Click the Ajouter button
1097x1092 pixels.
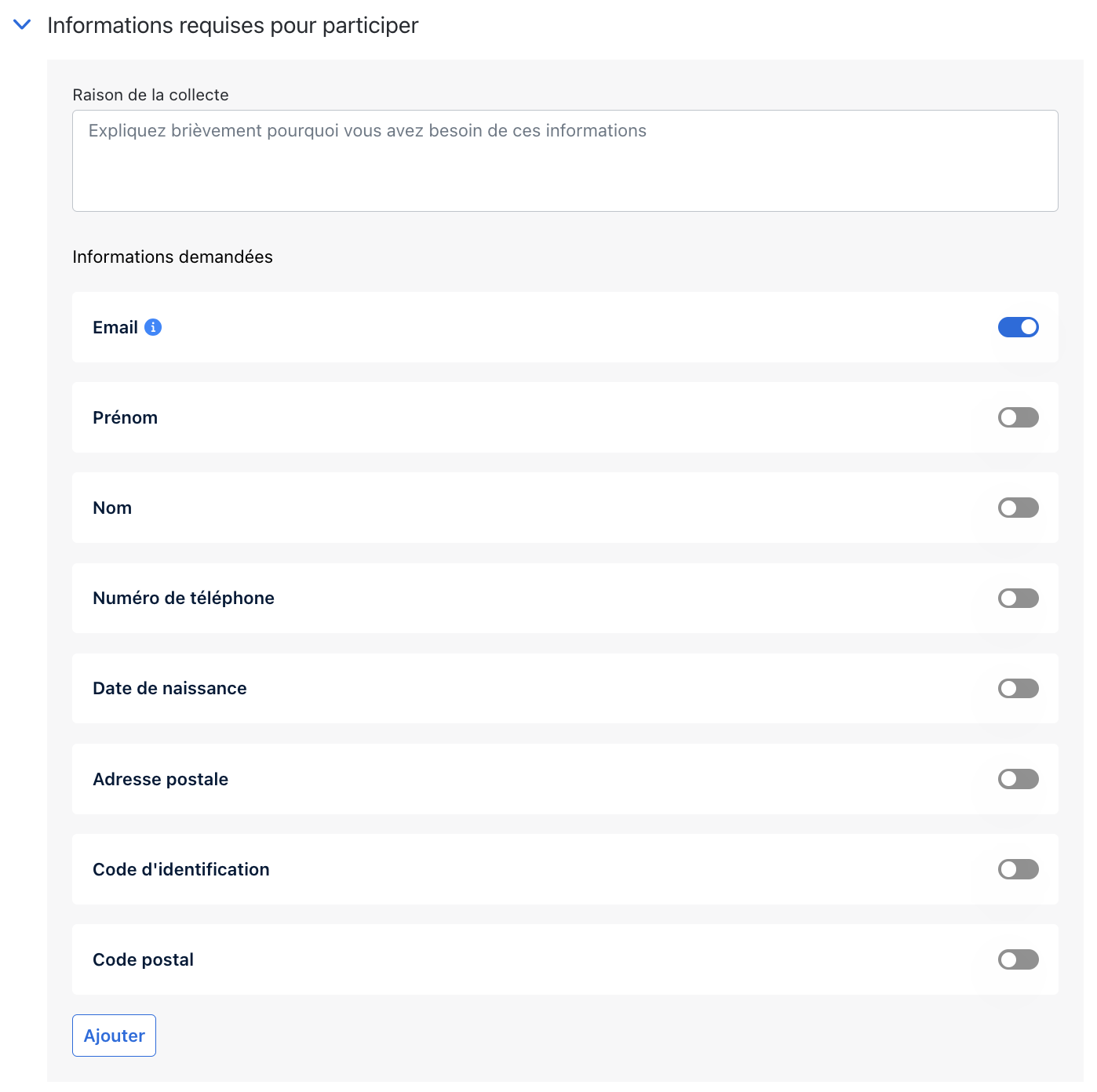(115, 1036)
